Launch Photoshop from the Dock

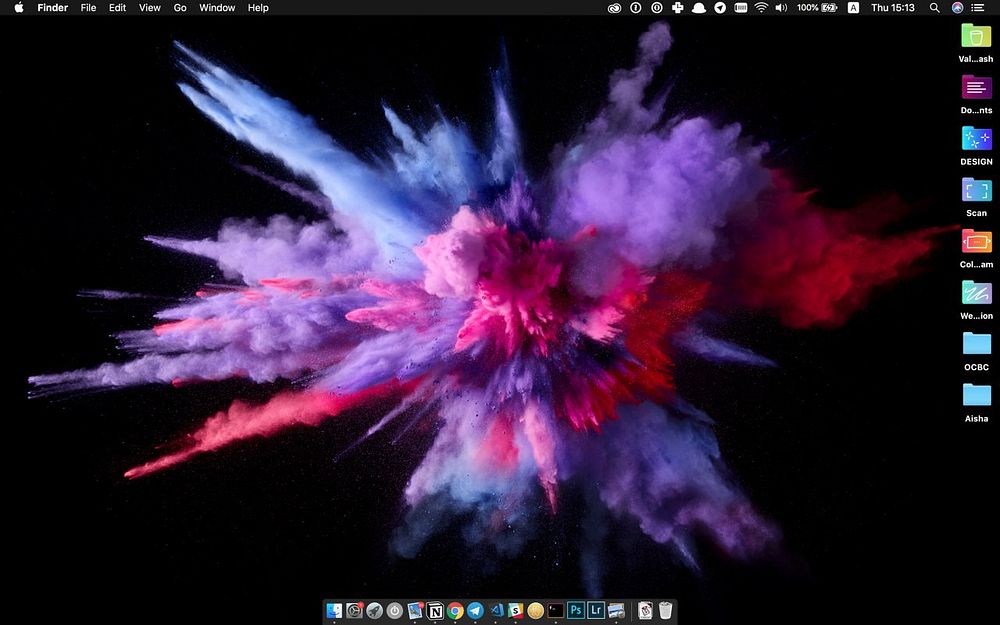tap(576, 611)
